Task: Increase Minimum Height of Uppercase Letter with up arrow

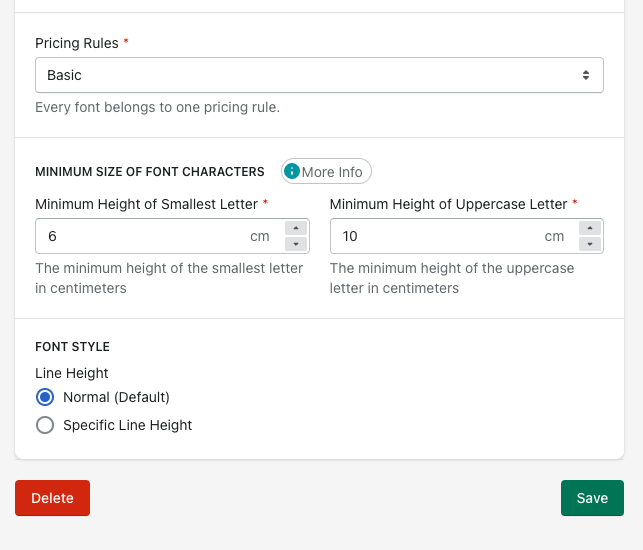Action: coord(590,229)
